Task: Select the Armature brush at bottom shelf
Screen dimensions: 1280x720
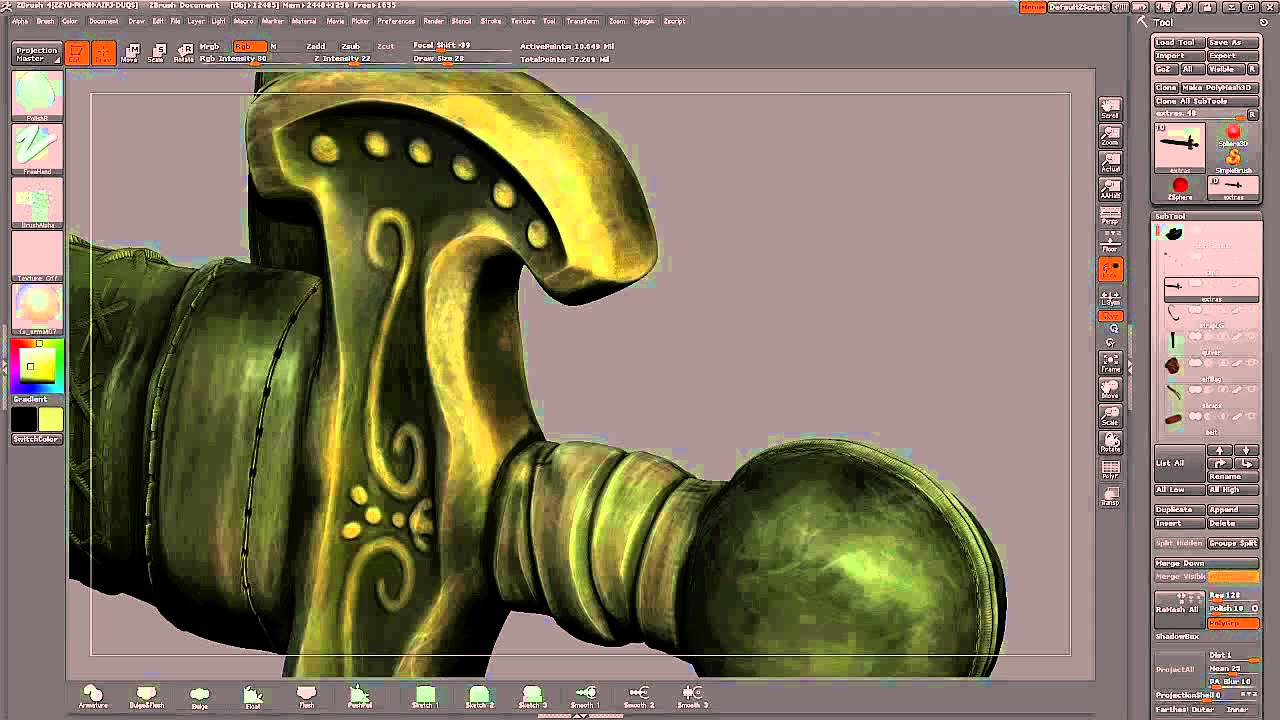Action: point(93,697)
